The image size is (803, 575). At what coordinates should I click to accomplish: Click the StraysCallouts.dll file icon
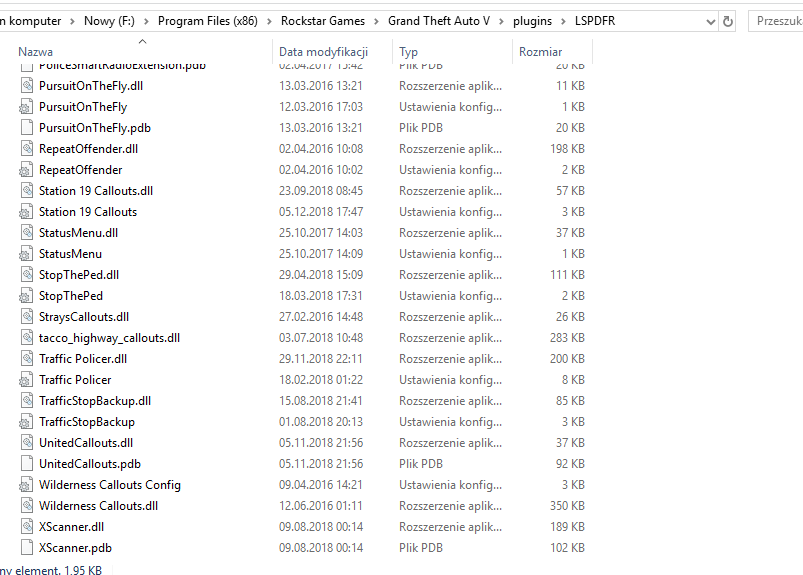coord(27,316)
